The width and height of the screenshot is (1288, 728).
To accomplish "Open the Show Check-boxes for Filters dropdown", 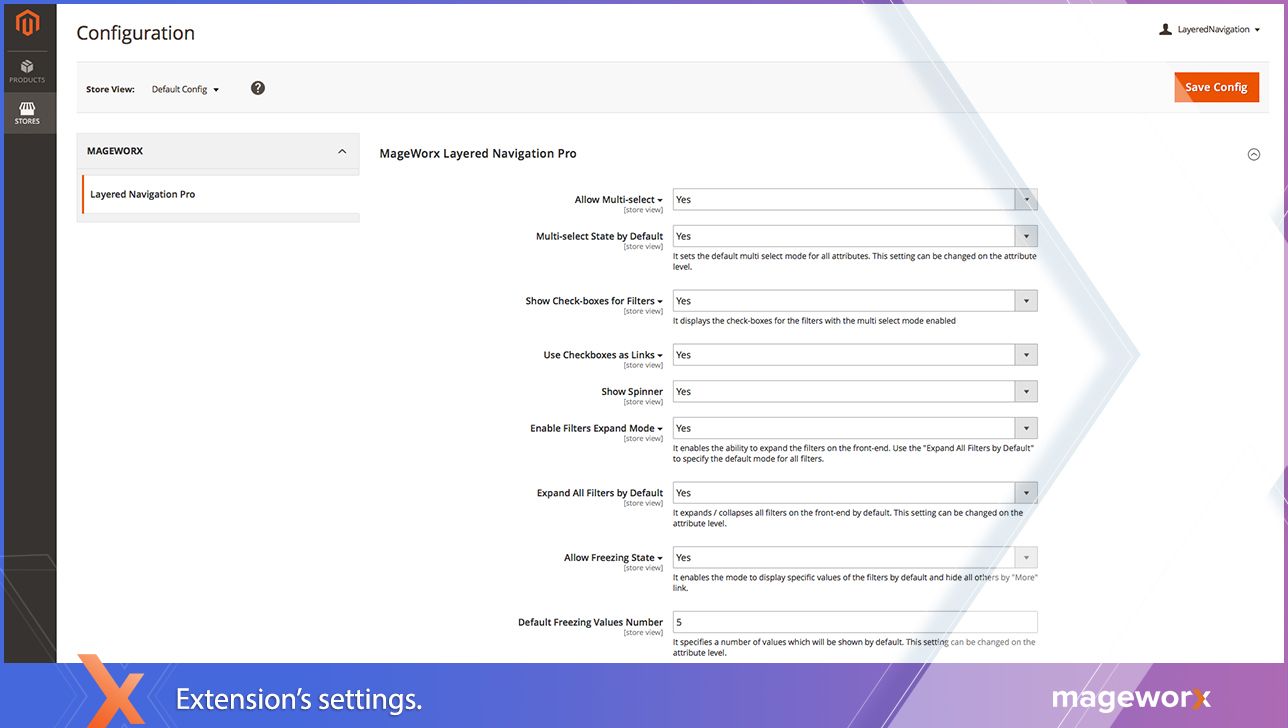I will [x=854, y=301].
